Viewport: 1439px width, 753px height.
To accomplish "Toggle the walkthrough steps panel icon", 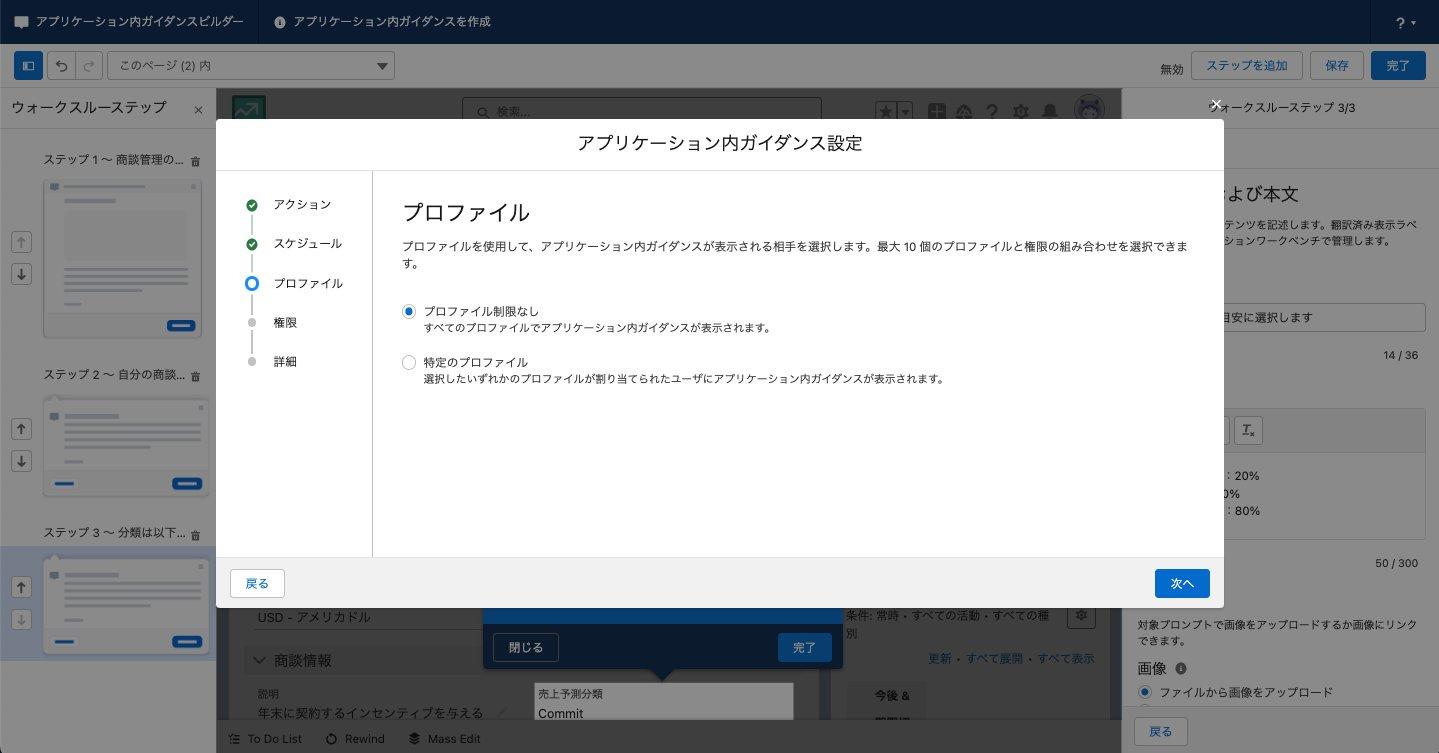I will click(x=28, y=65).
